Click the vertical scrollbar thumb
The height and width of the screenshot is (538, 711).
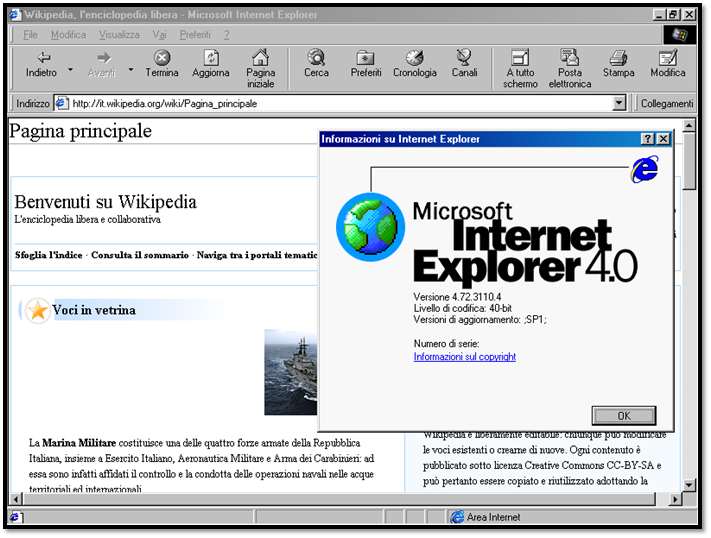689,161
